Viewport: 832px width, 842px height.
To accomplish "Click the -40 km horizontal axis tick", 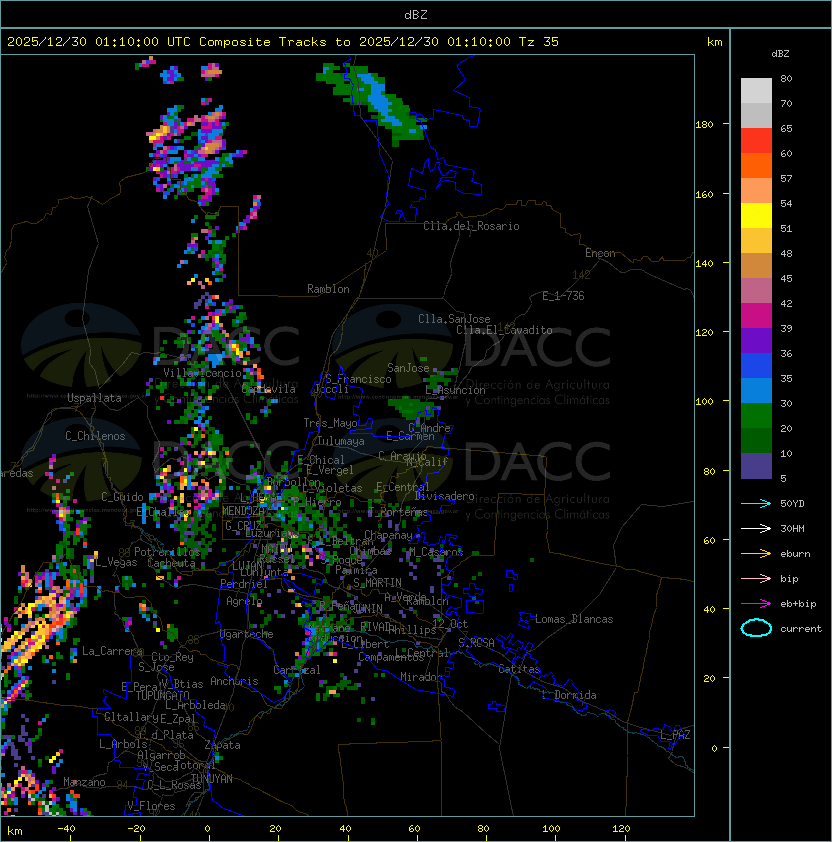I will 66,829.
